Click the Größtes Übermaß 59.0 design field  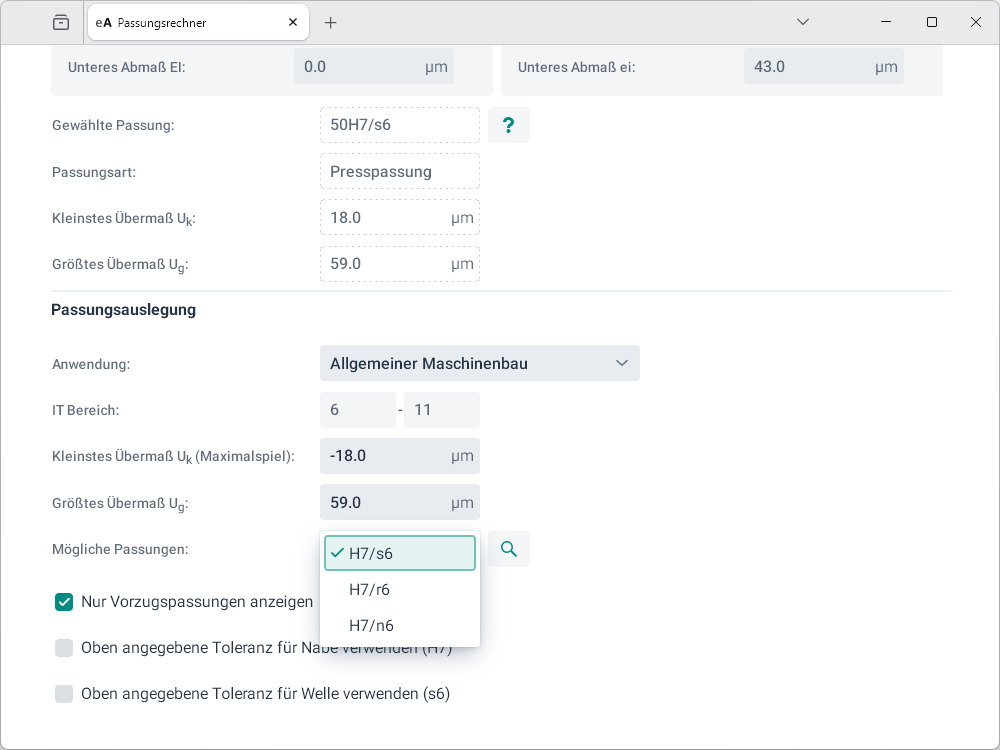click(385, 502)
